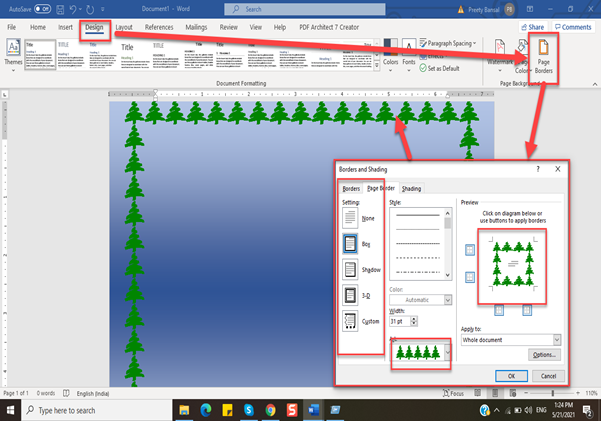Click the Help question mark in dialog
Screen dimensions: 601x421
pyautogui.click(x=538, y=169)
